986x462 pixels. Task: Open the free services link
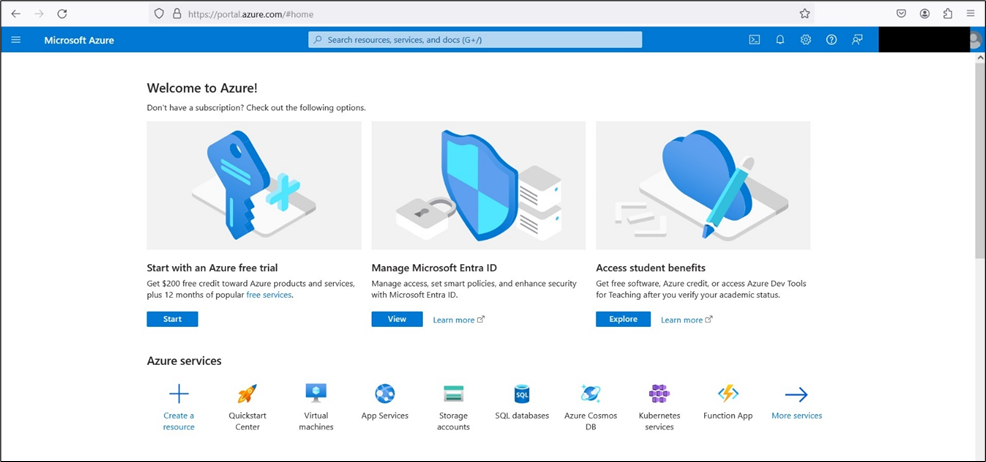point(269,295)
